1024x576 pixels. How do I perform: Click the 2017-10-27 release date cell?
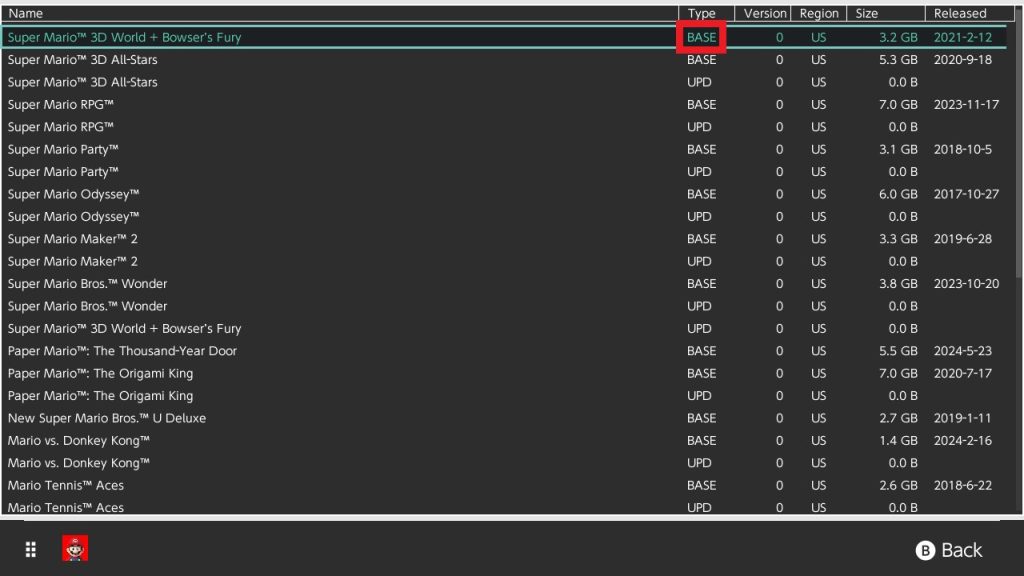click(x=966, y=194)
